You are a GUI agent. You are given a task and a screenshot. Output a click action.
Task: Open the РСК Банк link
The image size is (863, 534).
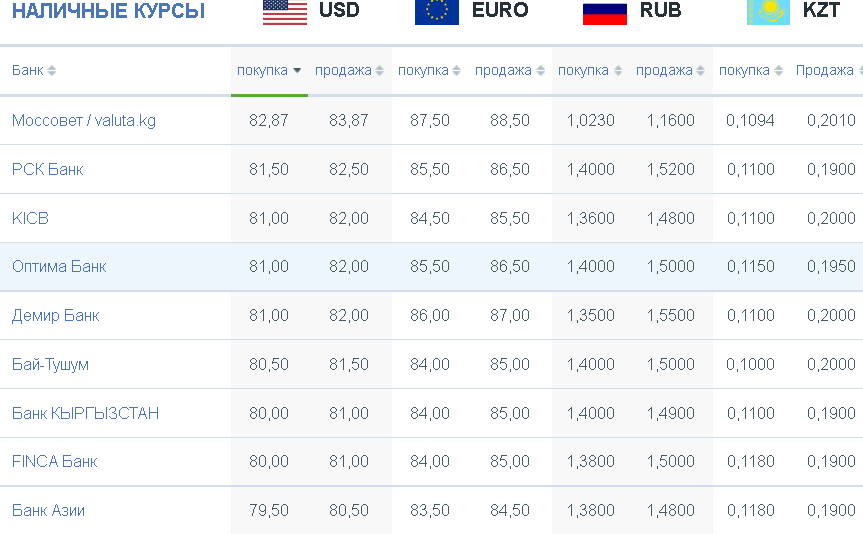coord(47,170)
